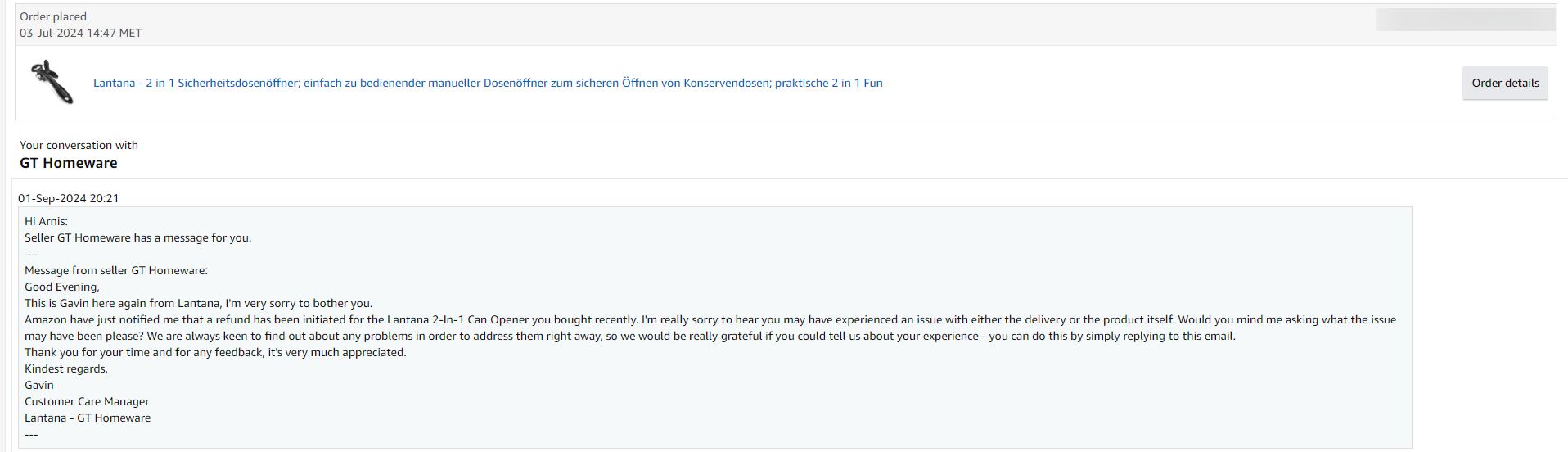Select the order date 03-Jul-2024 14:47 MET
Viewport: 1568px width, 452px height.
(80, 33)
